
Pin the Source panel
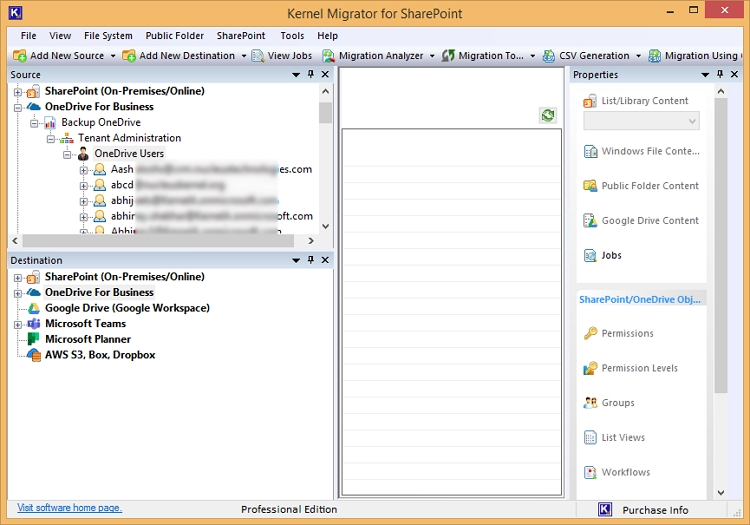click(x=310, y=75)
